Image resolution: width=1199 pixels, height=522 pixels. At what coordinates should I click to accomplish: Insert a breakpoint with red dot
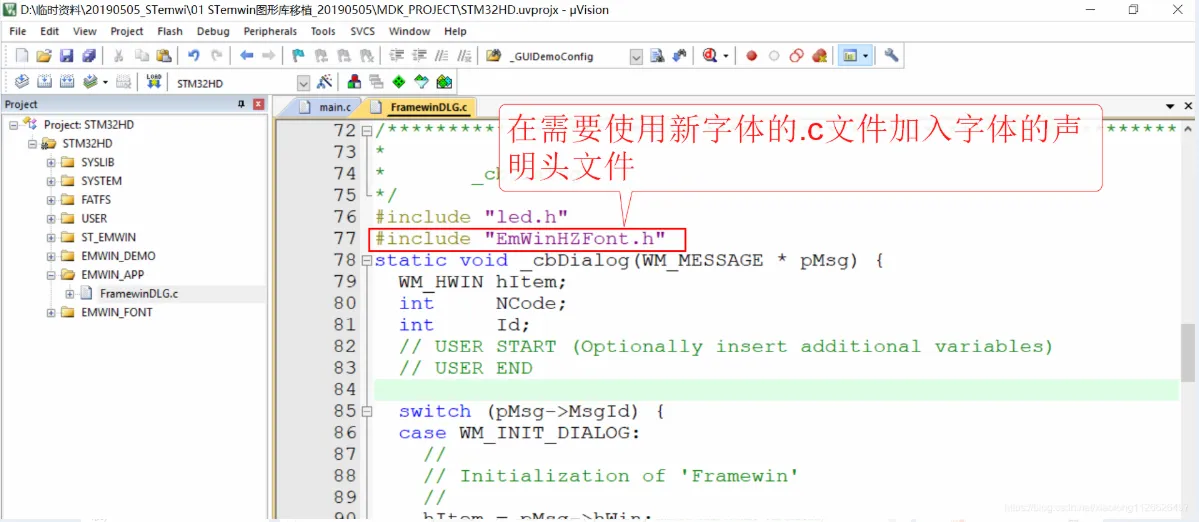pos(752,56)
